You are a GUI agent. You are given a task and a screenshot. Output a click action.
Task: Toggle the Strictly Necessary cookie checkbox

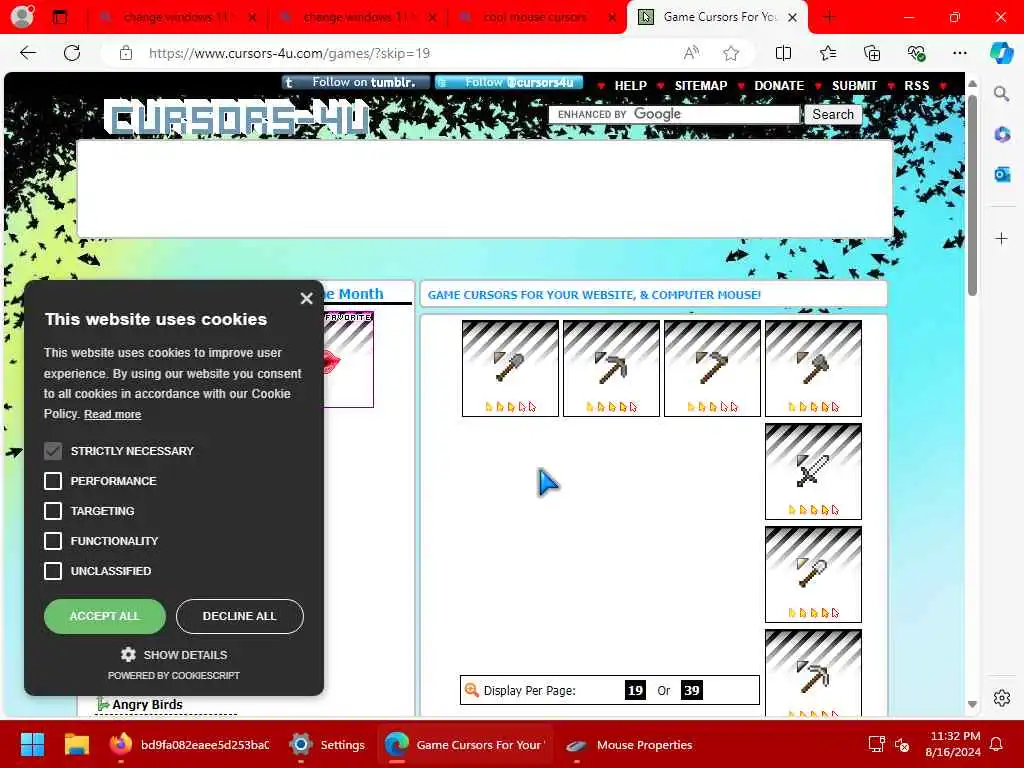[53, 451]
